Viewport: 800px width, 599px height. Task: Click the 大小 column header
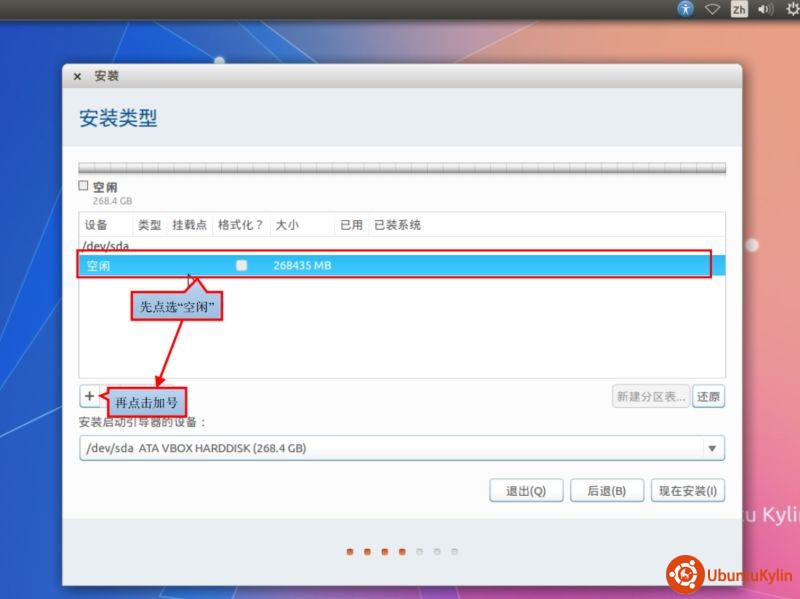(x=287, y=225)
